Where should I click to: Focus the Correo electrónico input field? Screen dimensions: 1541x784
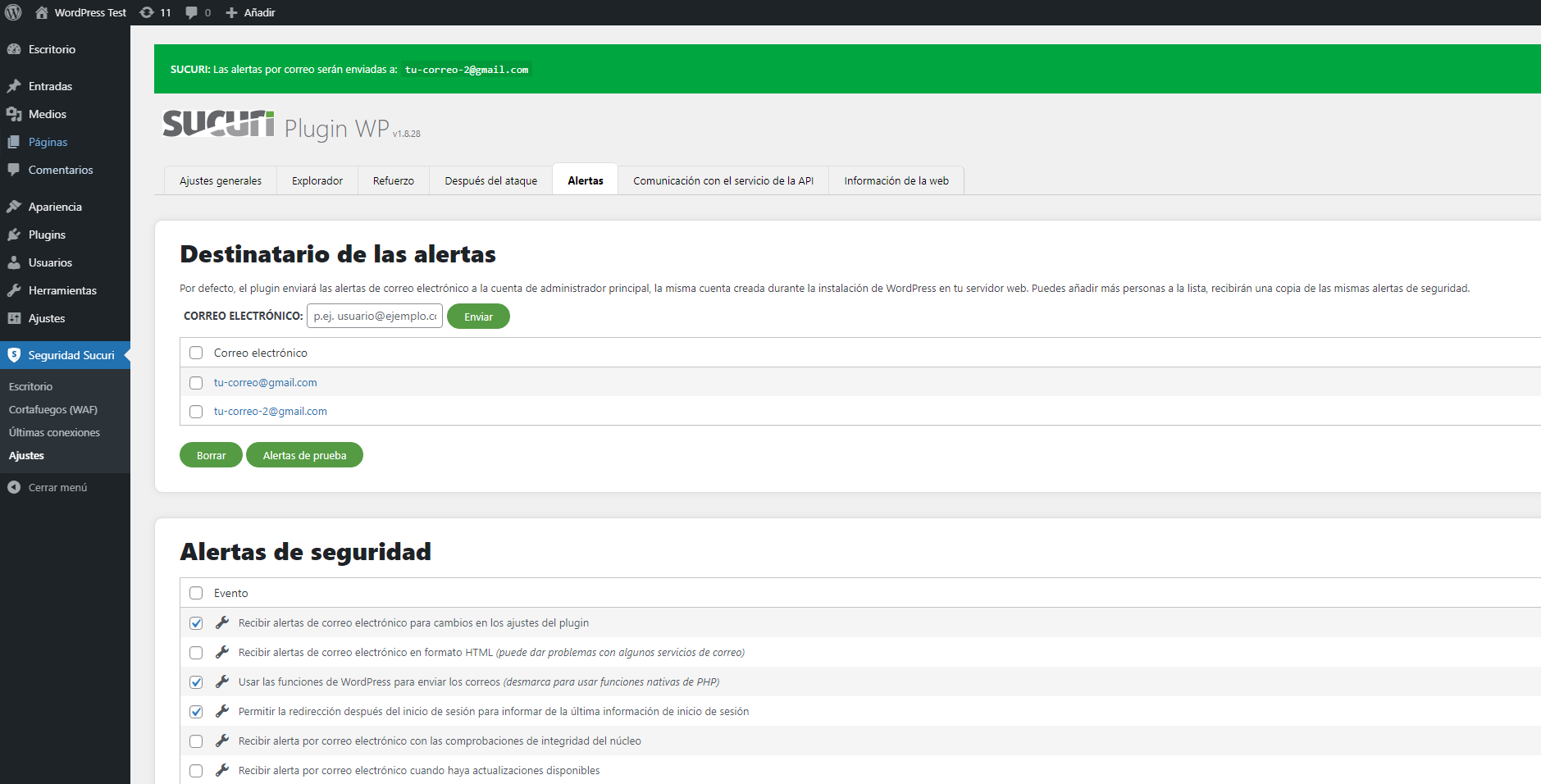(375, 316)
